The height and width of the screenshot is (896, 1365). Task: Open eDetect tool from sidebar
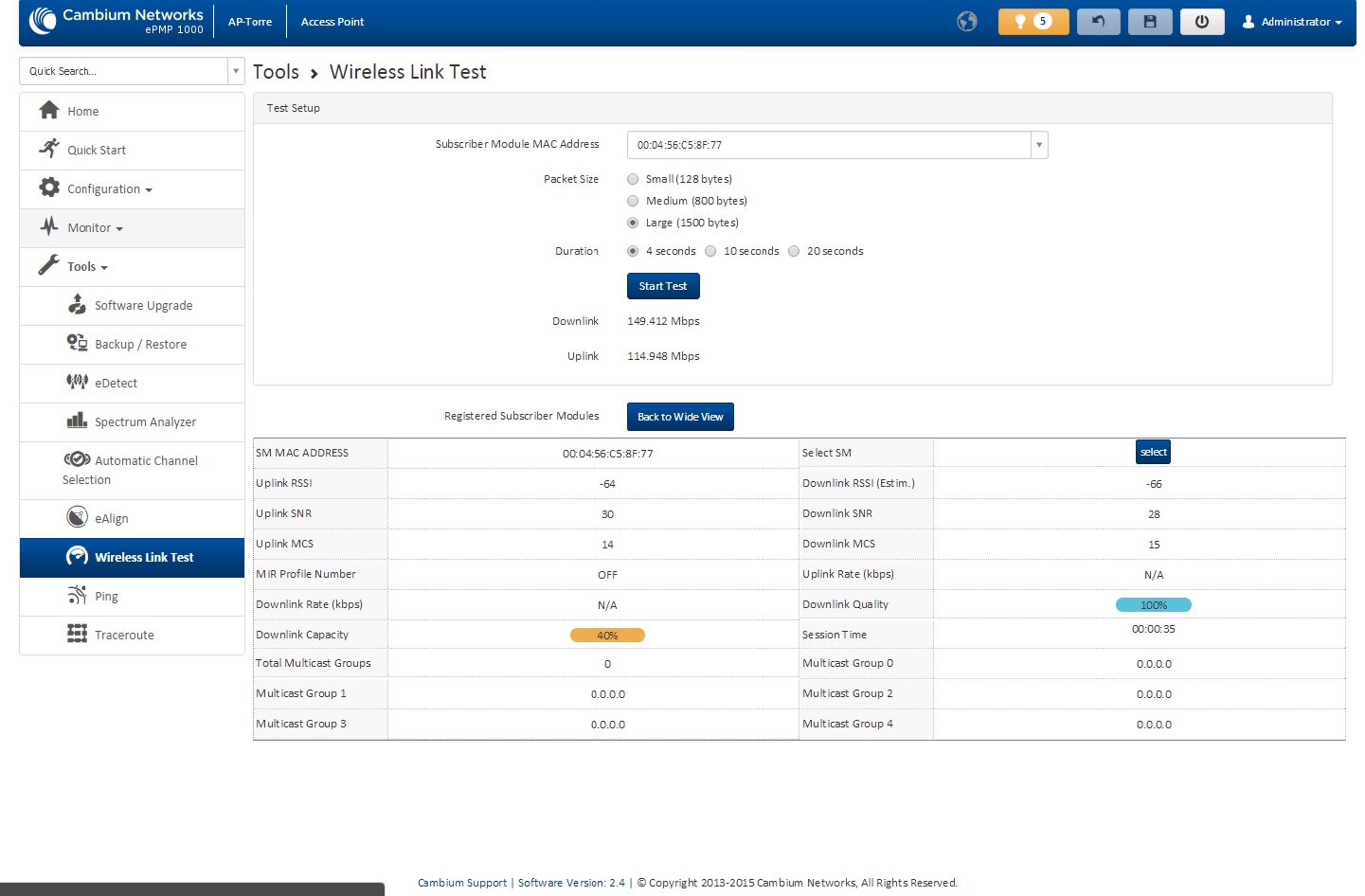click(132, 384)
